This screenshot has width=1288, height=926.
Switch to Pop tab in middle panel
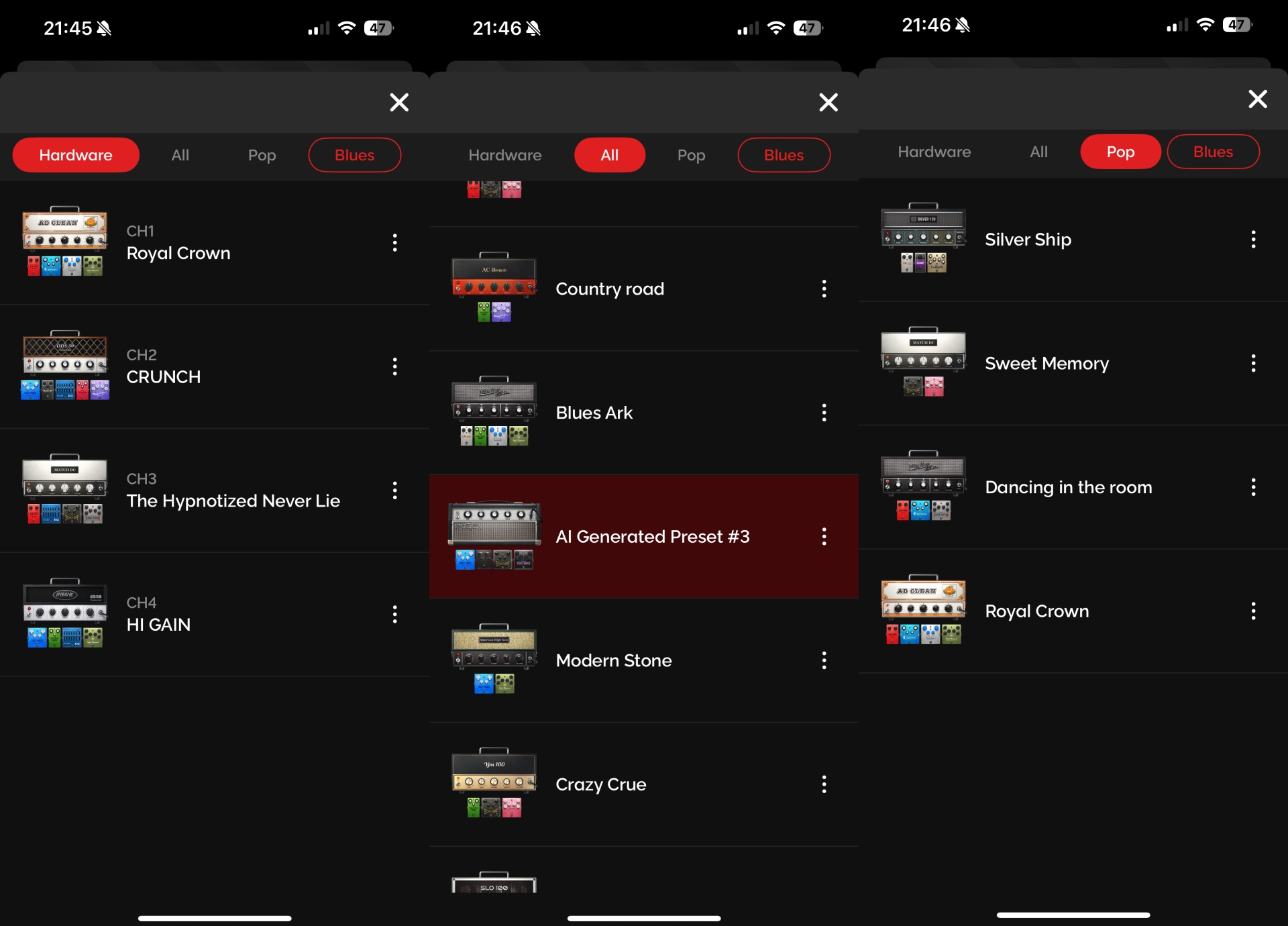692,155
